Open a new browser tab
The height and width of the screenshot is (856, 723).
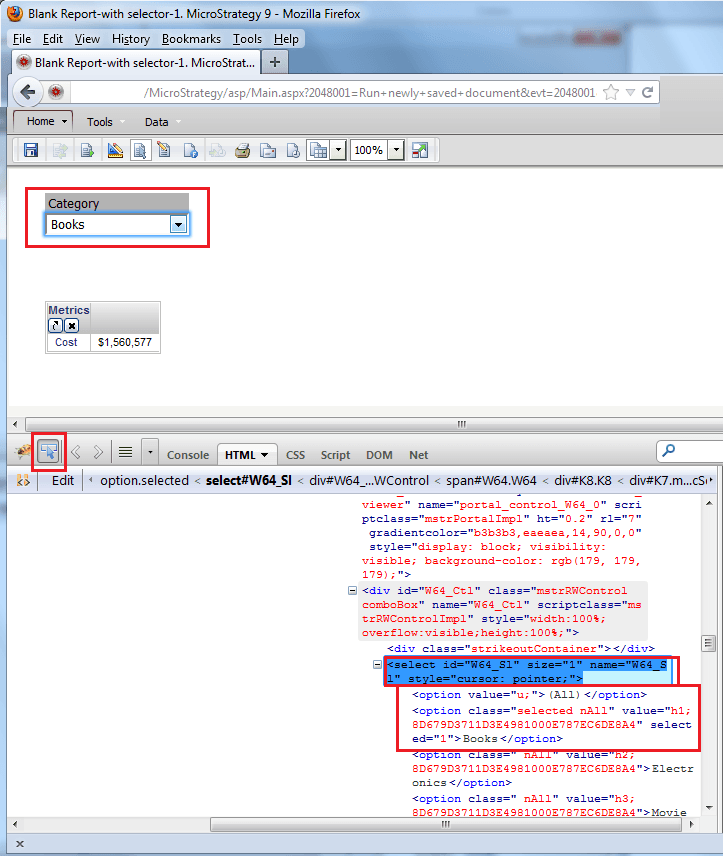tap(275, 61)
